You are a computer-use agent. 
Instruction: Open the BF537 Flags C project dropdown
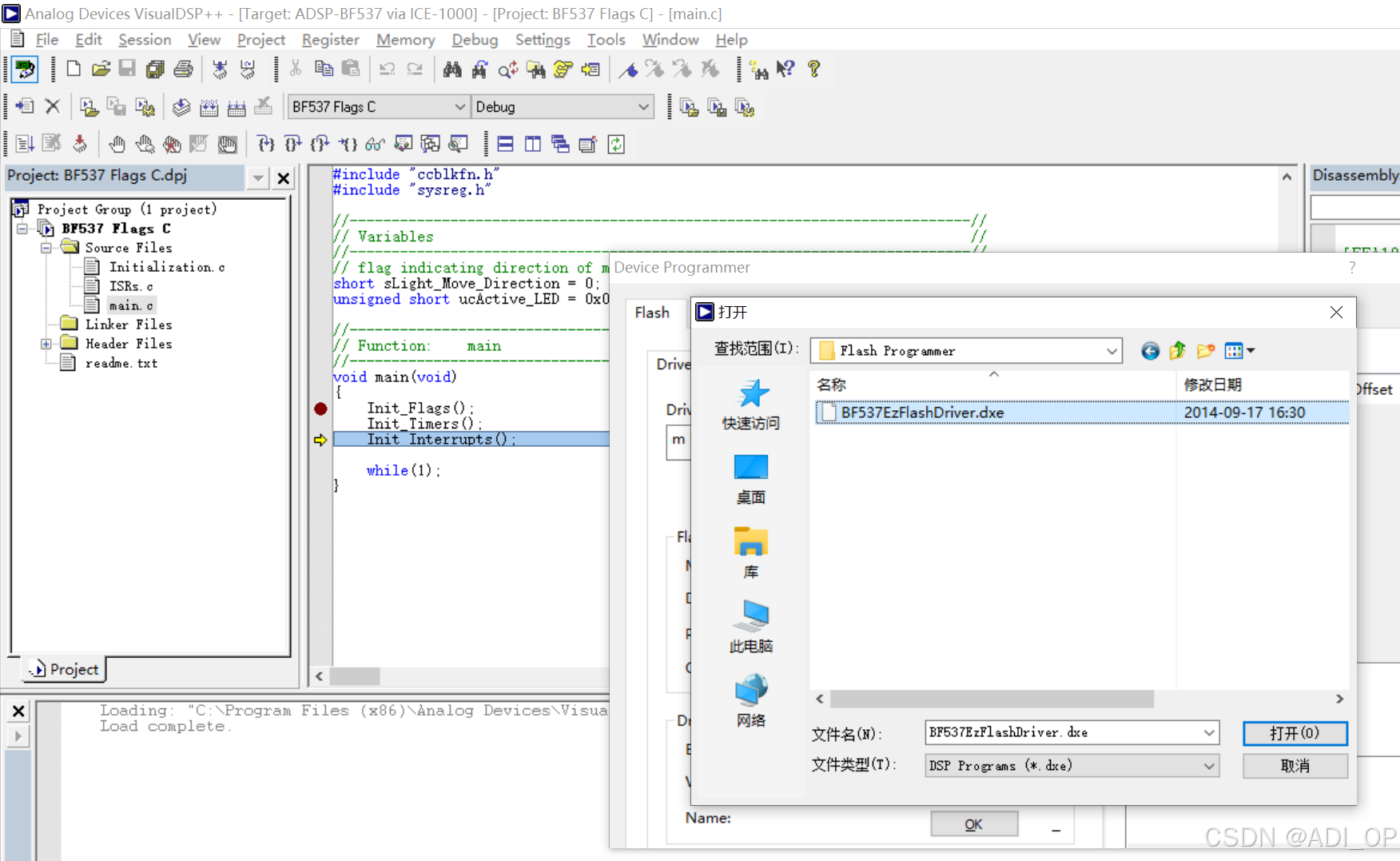459,107
